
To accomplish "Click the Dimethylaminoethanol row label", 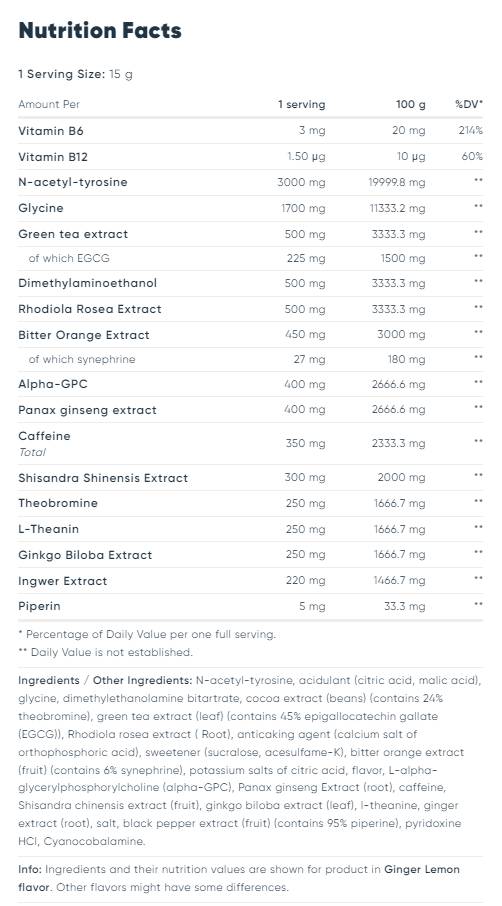I will (88, 283).
